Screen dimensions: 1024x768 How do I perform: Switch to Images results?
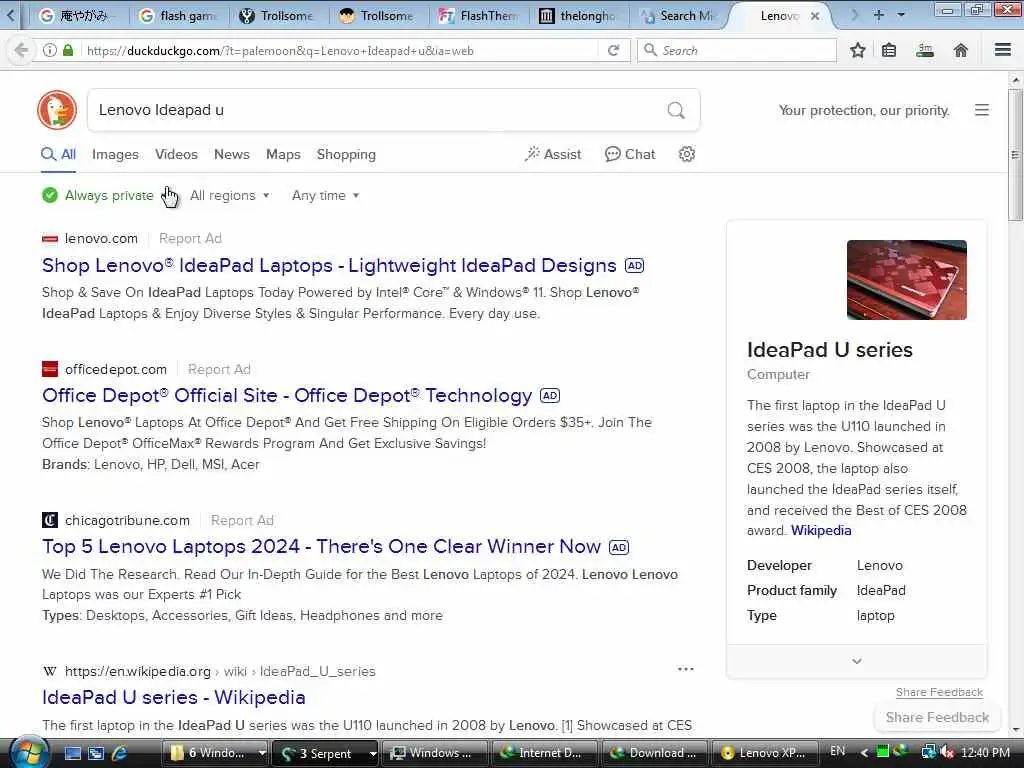tap(115, 154)
